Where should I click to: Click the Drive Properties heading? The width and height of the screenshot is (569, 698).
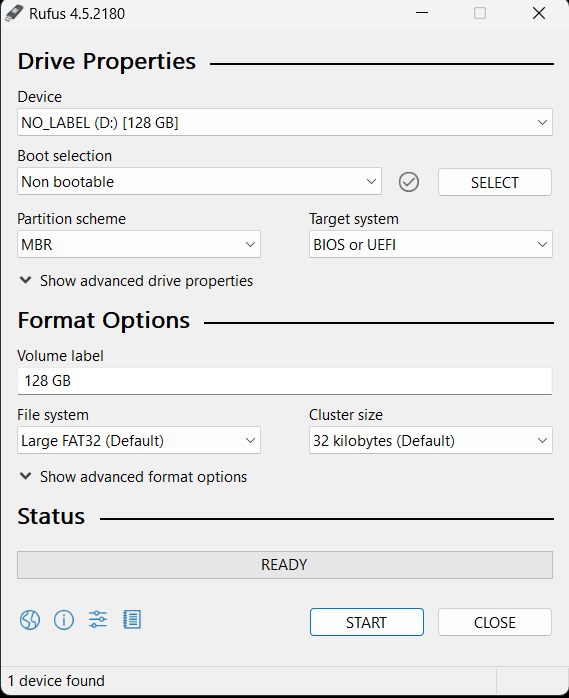coord(107,61)
